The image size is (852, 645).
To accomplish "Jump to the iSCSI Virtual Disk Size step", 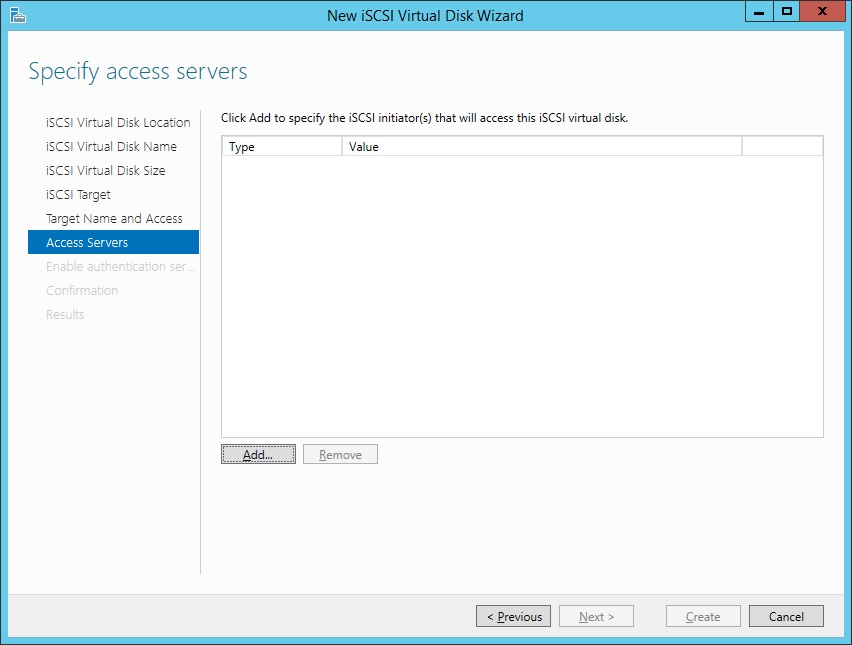I will (106, 171).
